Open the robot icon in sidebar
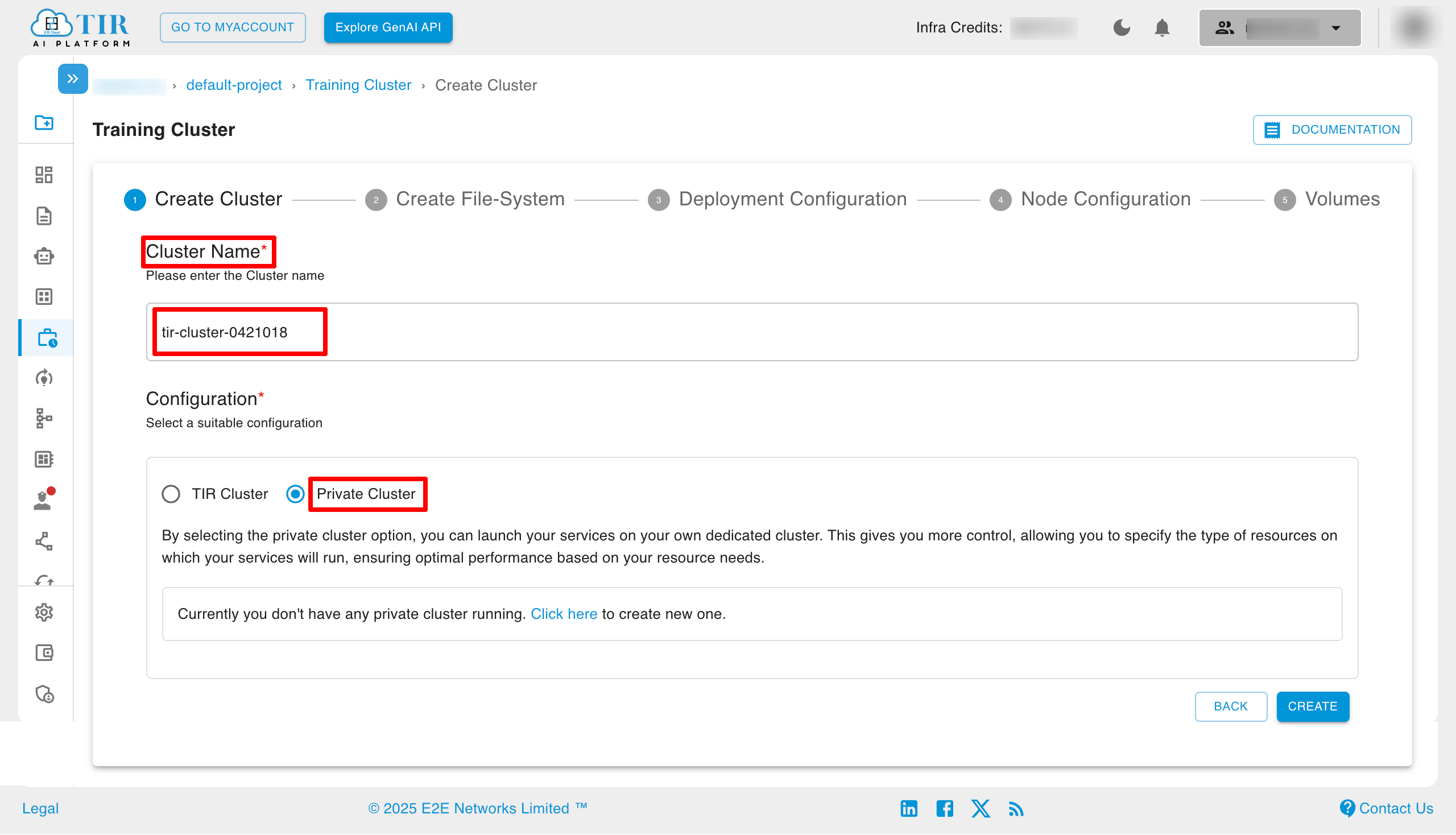1456x835 pixels. coord(44,257)
